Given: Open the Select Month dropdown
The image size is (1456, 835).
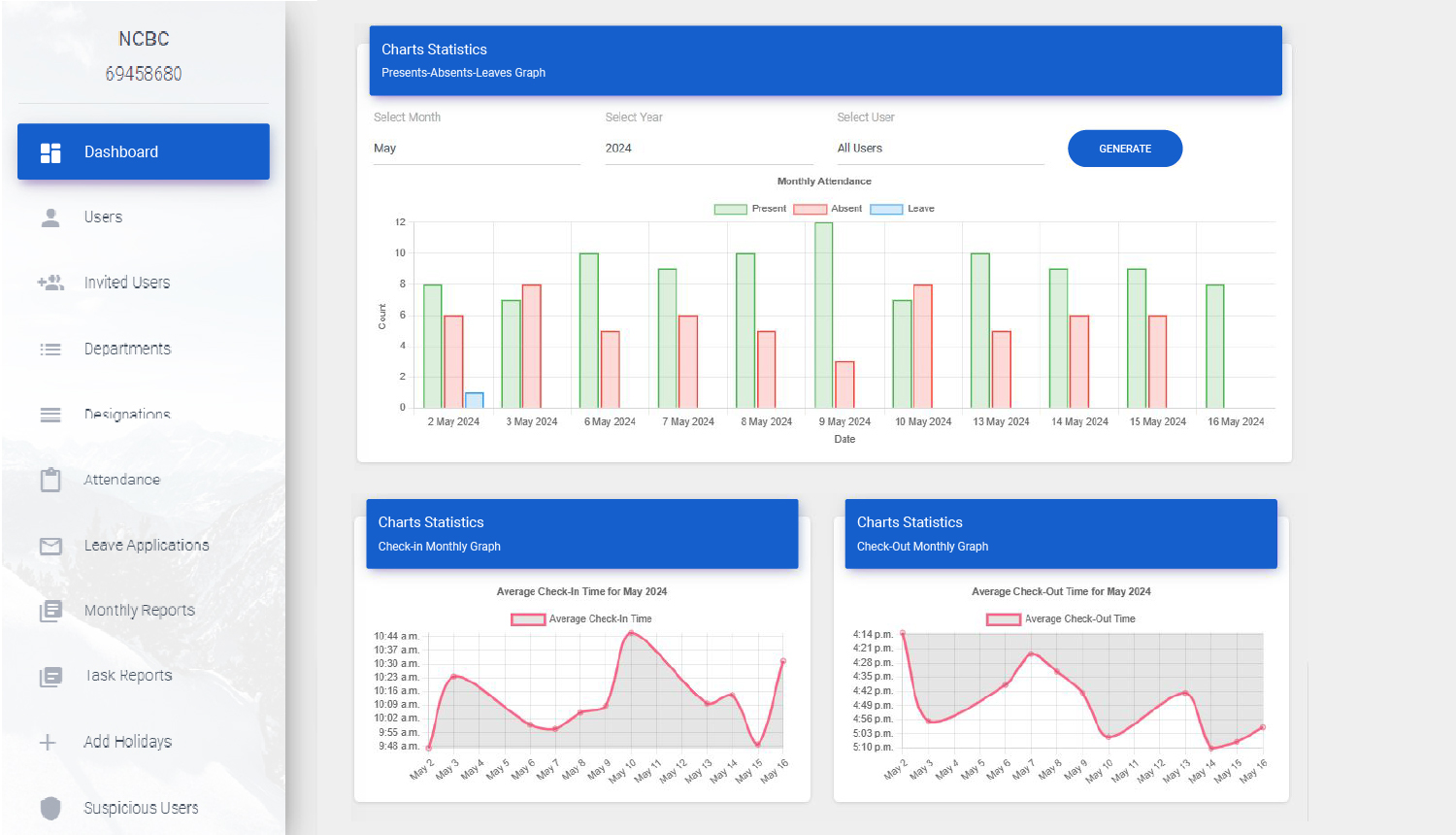Looking at the screenshot, I should click(477, 149).
